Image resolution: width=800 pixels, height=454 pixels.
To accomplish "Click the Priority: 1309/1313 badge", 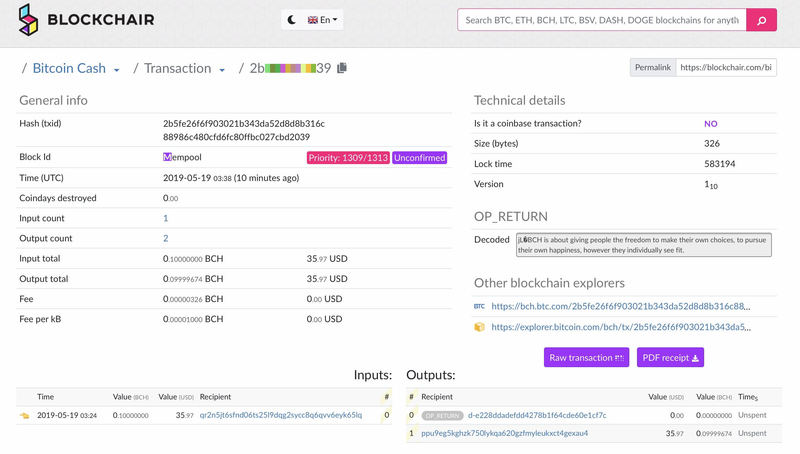I will [x=348, y=158].
